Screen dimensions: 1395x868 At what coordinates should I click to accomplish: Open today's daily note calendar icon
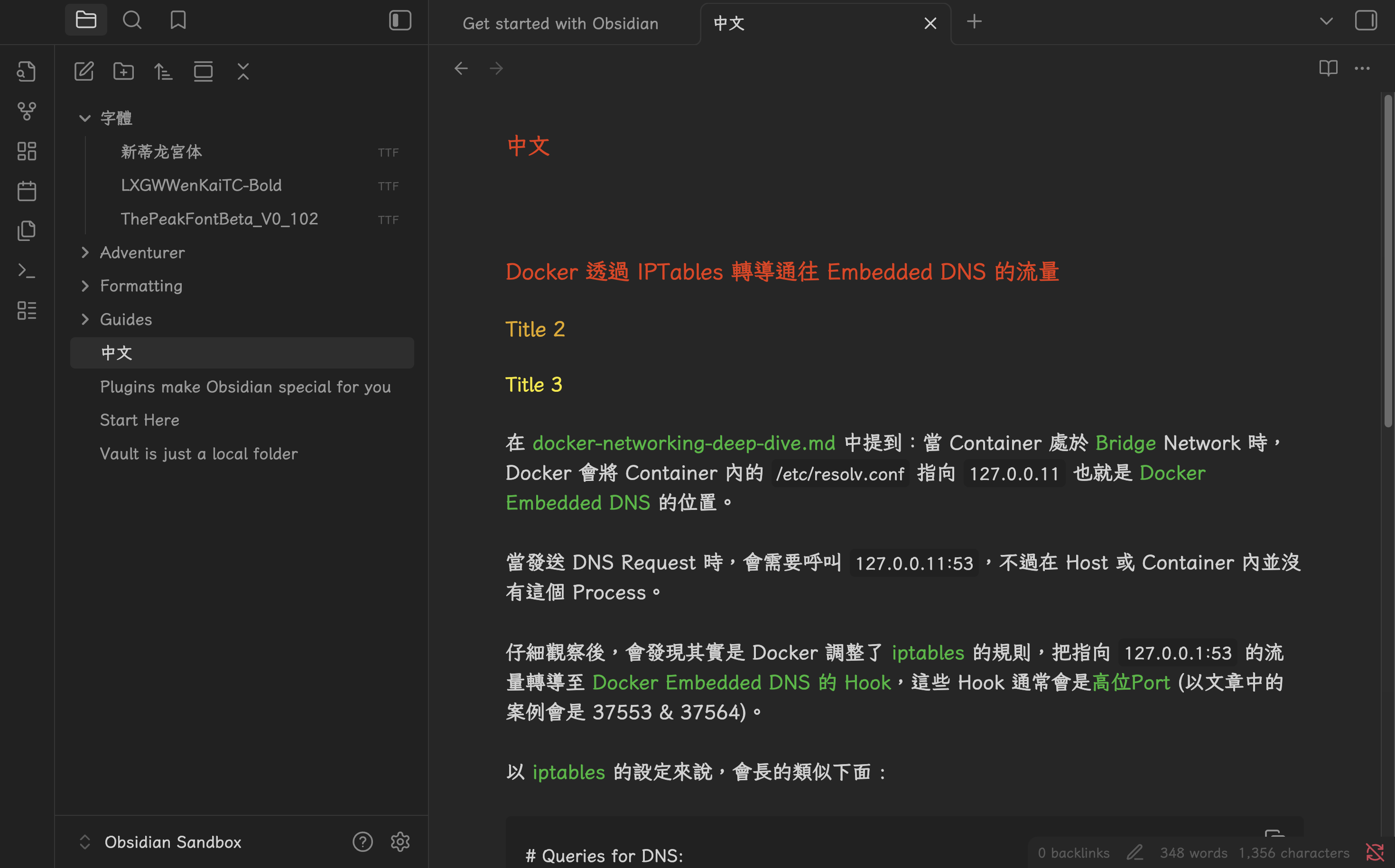point(27,191)
